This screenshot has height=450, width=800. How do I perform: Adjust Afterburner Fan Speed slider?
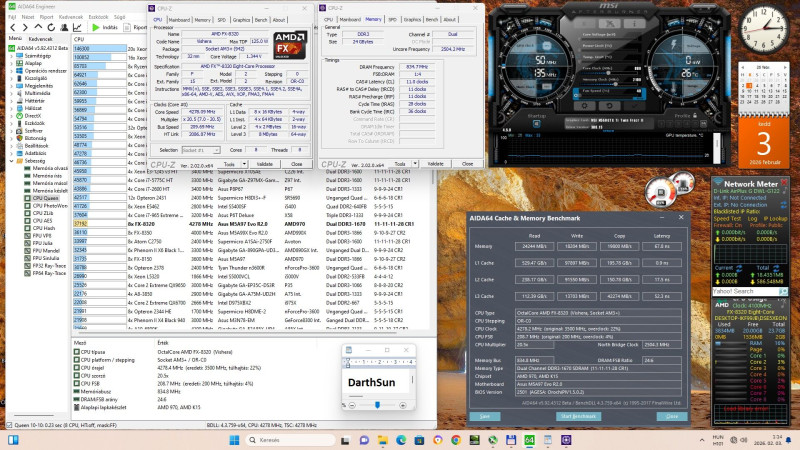[x=611, y=95]
